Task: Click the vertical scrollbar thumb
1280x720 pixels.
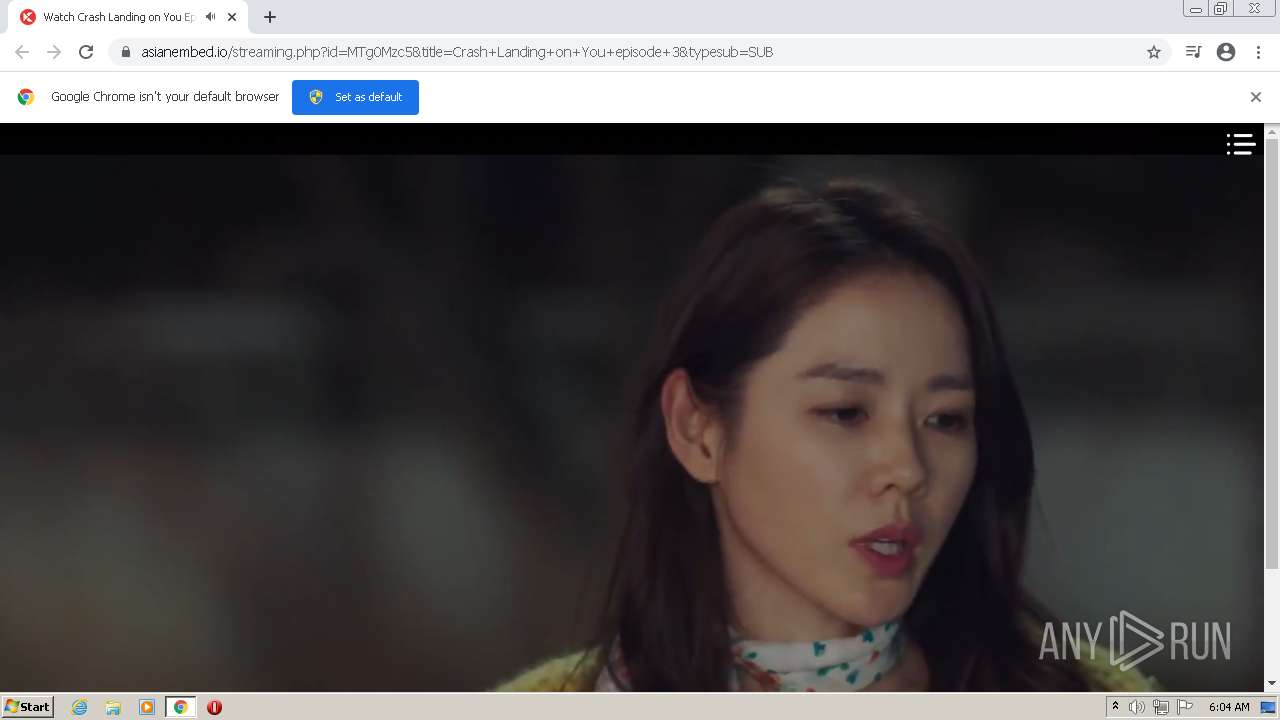Action: tap(1272, 355)
